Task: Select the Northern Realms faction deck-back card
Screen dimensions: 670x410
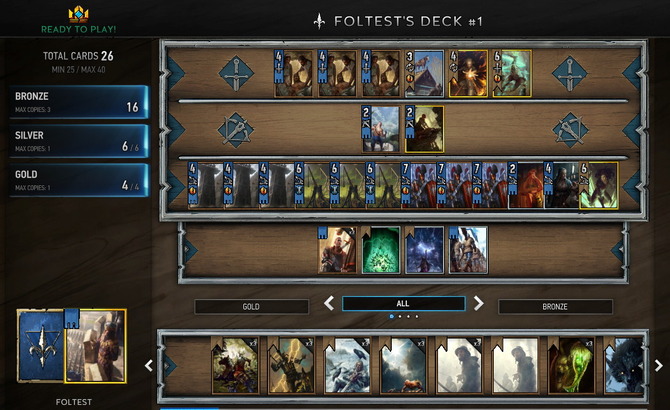Action: 41,346
